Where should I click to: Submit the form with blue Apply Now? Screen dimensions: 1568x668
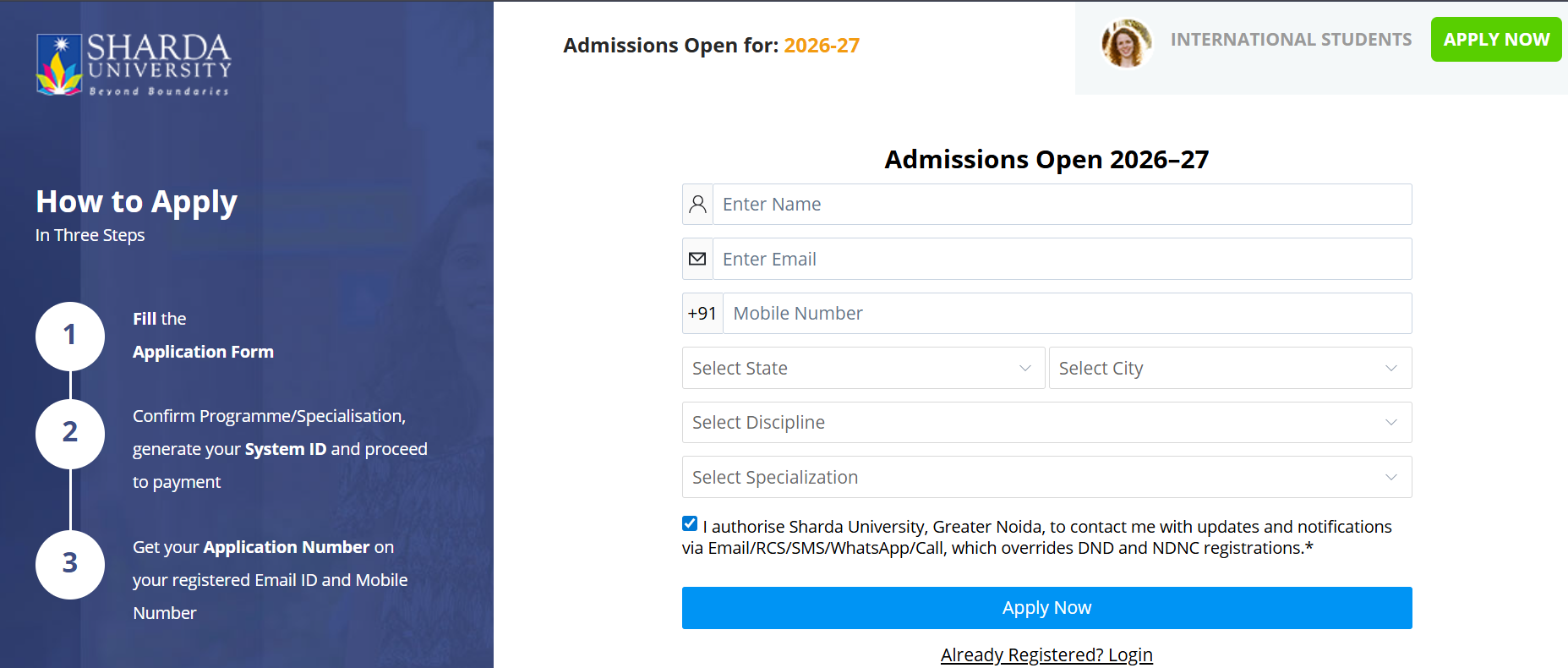pyautogui.click(x=1046, y=608)
